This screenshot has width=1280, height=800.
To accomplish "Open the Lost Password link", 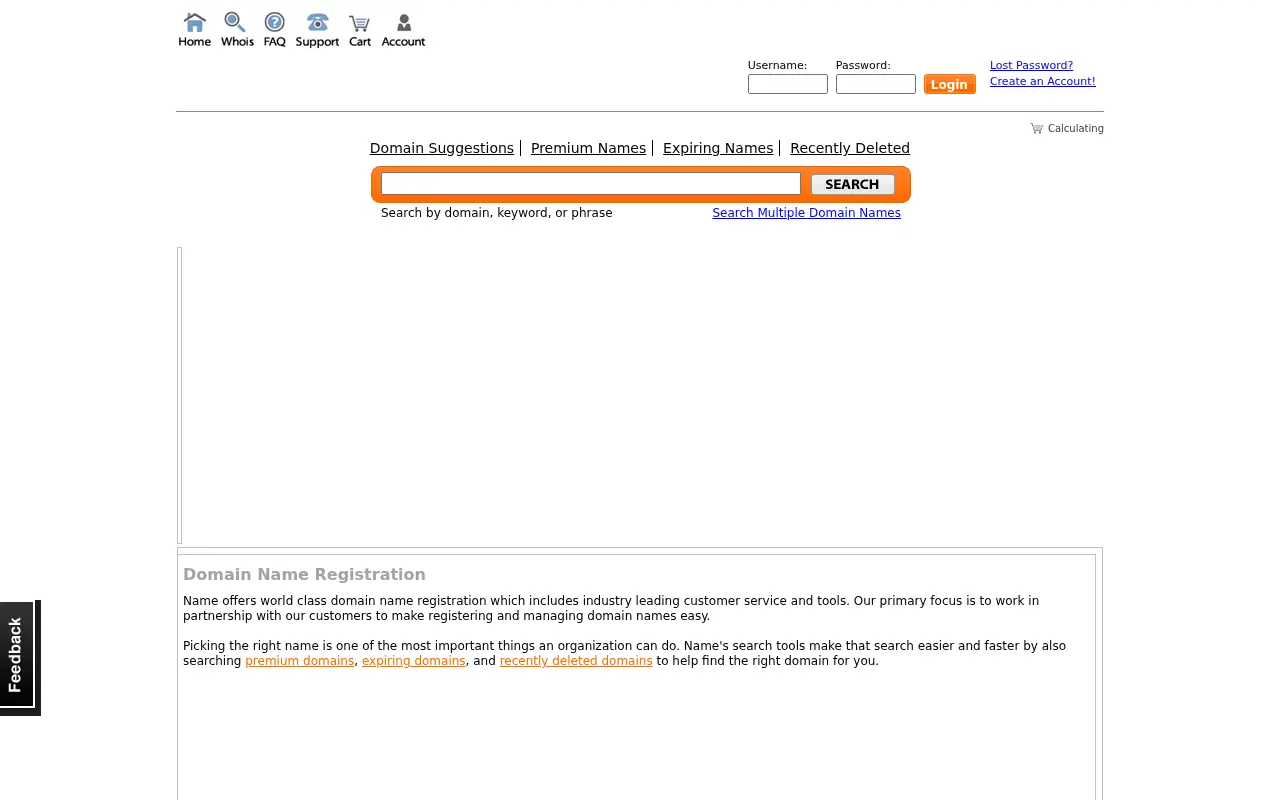I will 1031,65.
